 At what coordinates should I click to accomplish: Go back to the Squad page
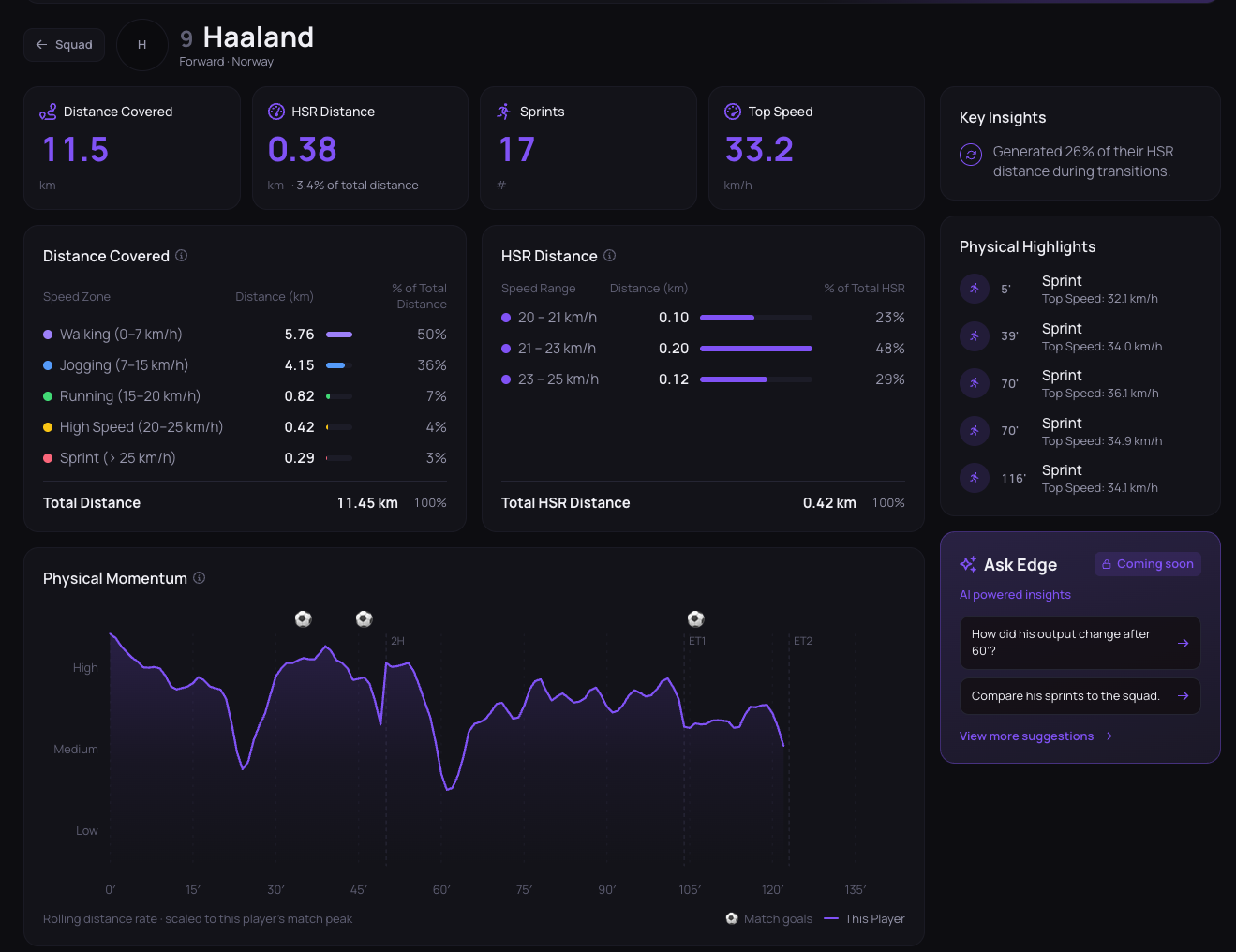pyautogui.click(x=64, y=45)
